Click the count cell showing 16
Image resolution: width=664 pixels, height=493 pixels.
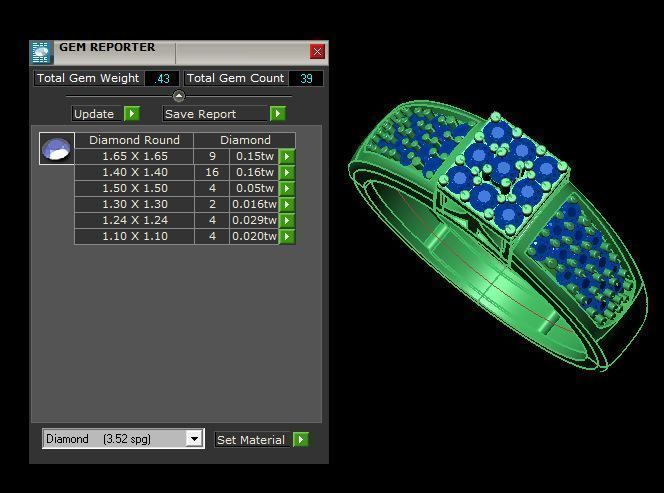coord(212,172)
